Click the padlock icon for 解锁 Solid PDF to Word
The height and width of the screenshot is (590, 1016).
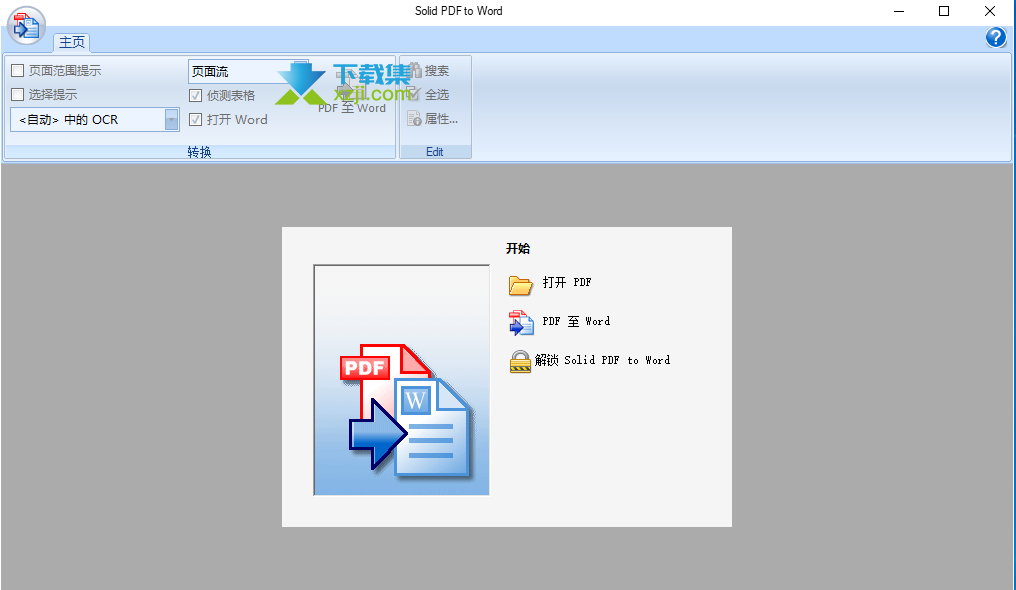click(x=520, y=361)
